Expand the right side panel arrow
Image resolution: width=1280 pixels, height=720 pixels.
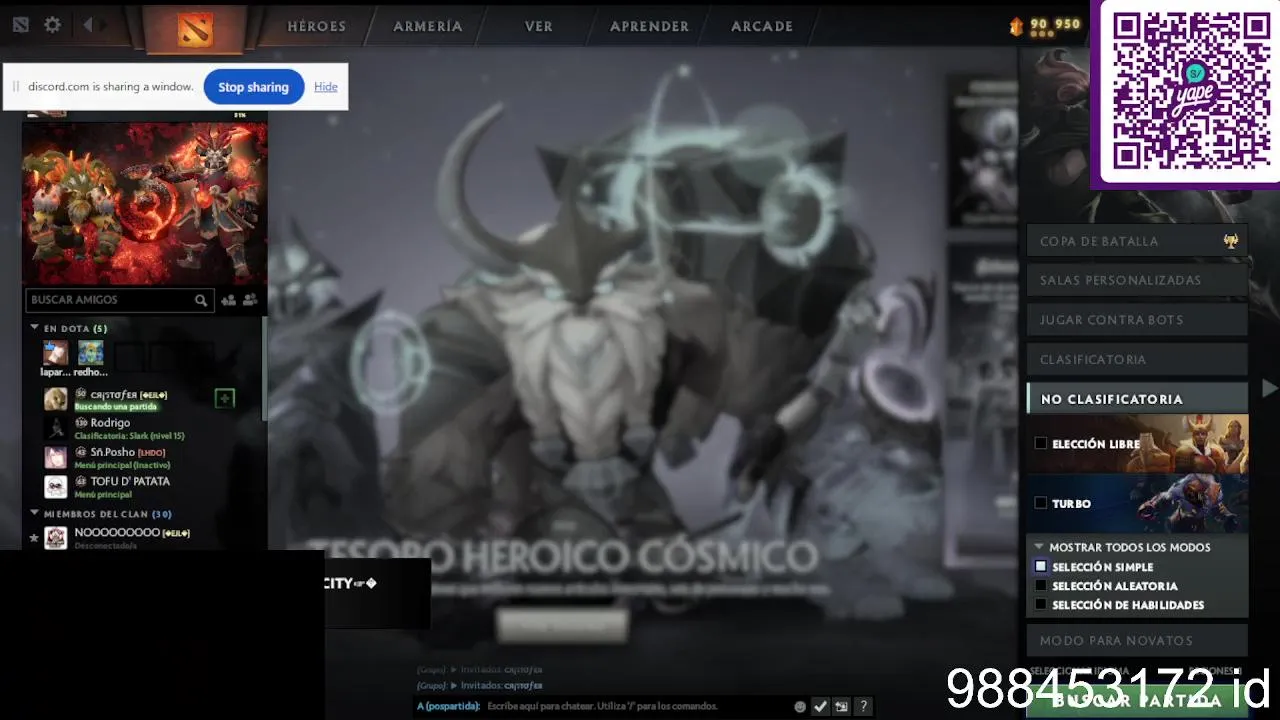(1270, 387)
